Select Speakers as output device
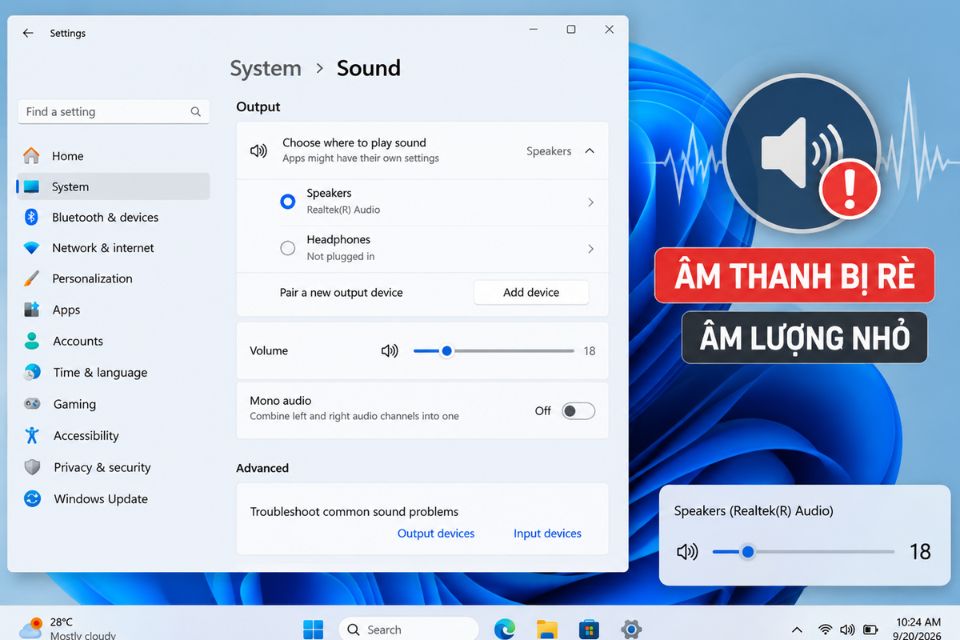The width and height of the screenshot is (960, 640). pyautogui.click(x=287, y=201)
